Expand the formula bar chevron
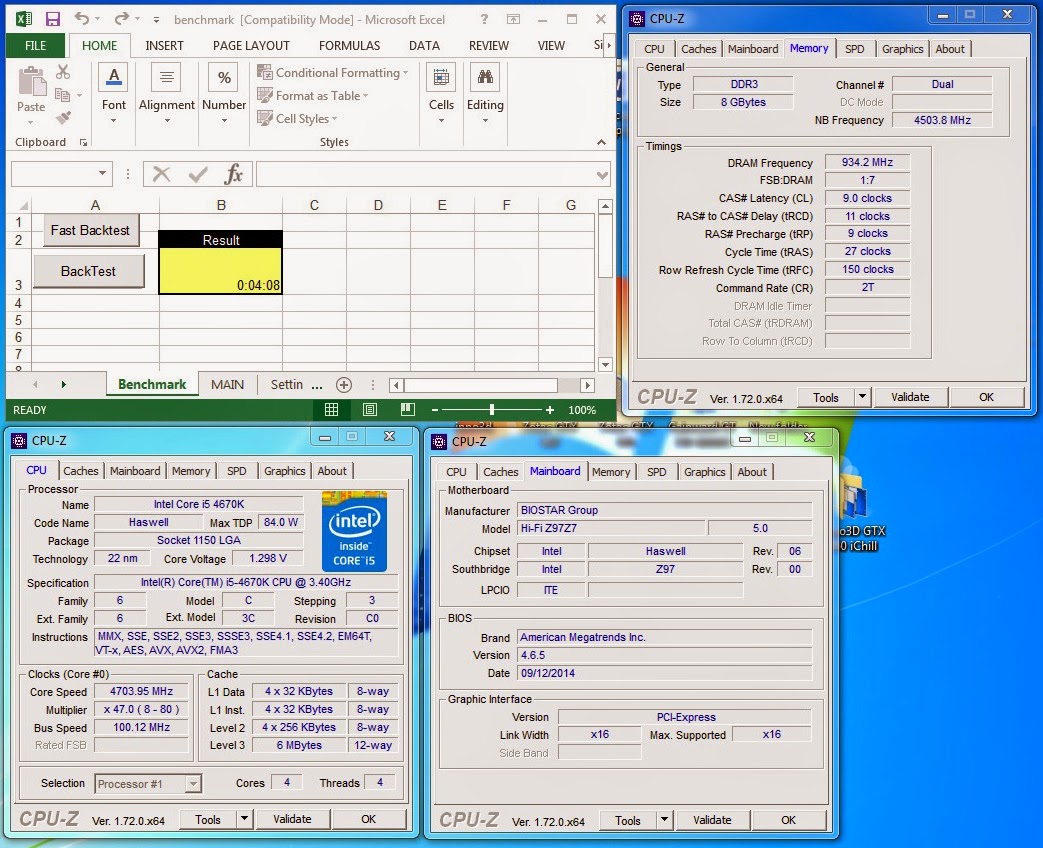 602,176
